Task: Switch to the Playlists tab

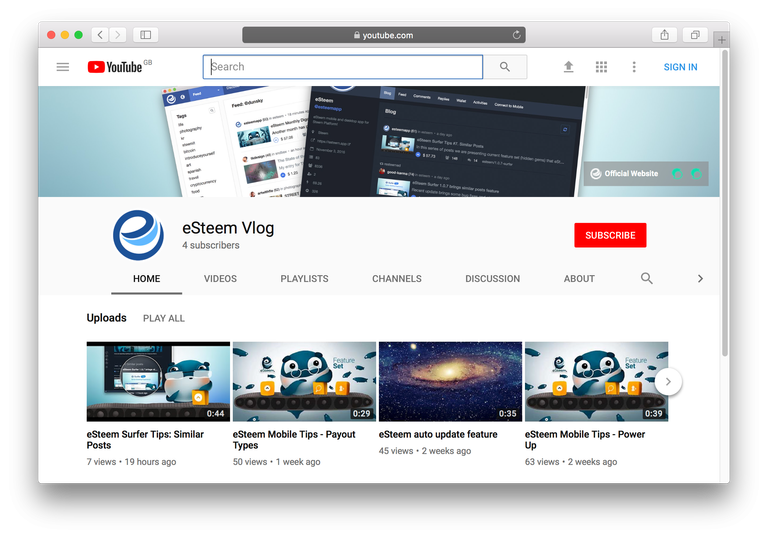Action: pyautogui.click(x=304, y=278)
